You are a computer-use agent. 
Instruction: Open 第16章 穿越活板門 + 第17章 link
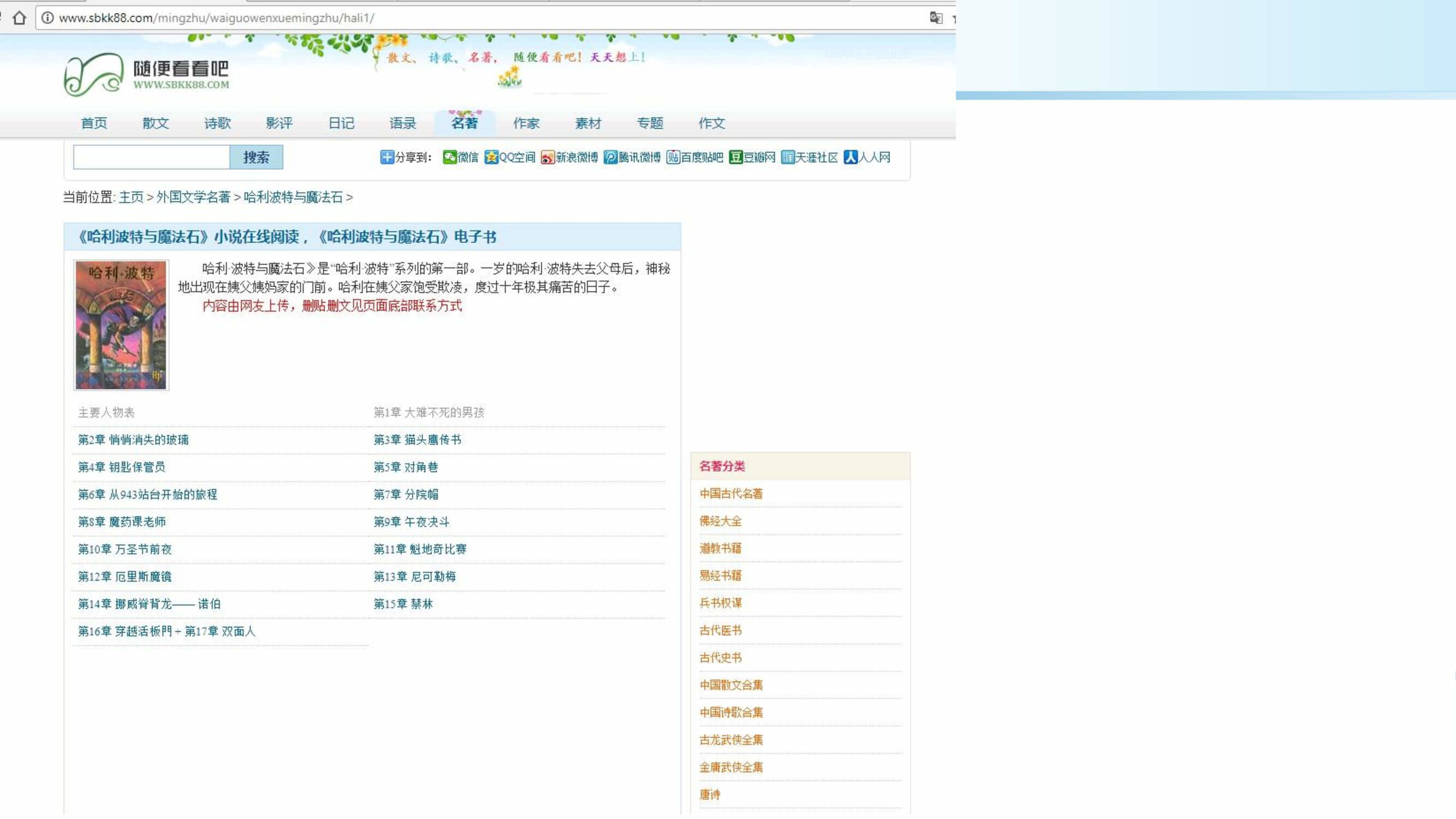(167, 631)
